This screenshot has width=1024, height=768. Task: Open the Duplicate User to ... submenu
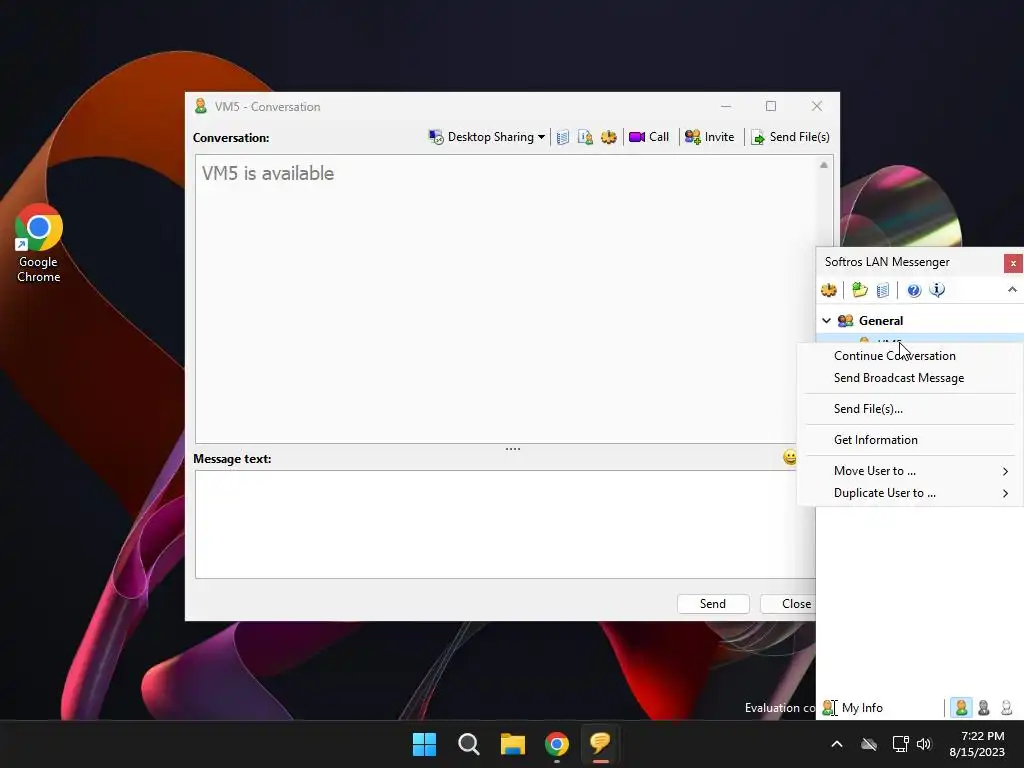coord(911,493)
